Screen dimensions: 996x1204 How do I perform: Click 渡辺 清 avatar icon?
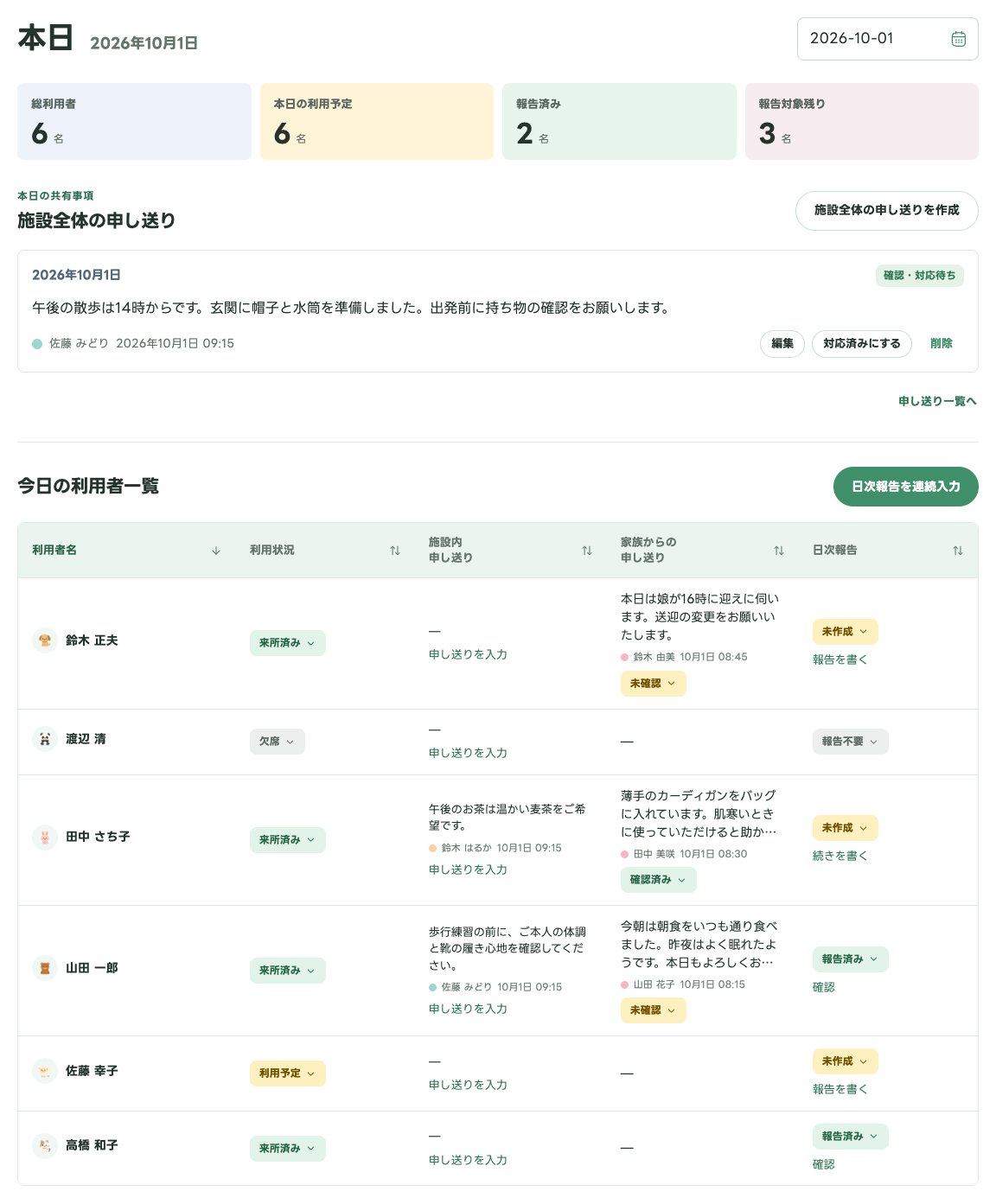(45, 739)
